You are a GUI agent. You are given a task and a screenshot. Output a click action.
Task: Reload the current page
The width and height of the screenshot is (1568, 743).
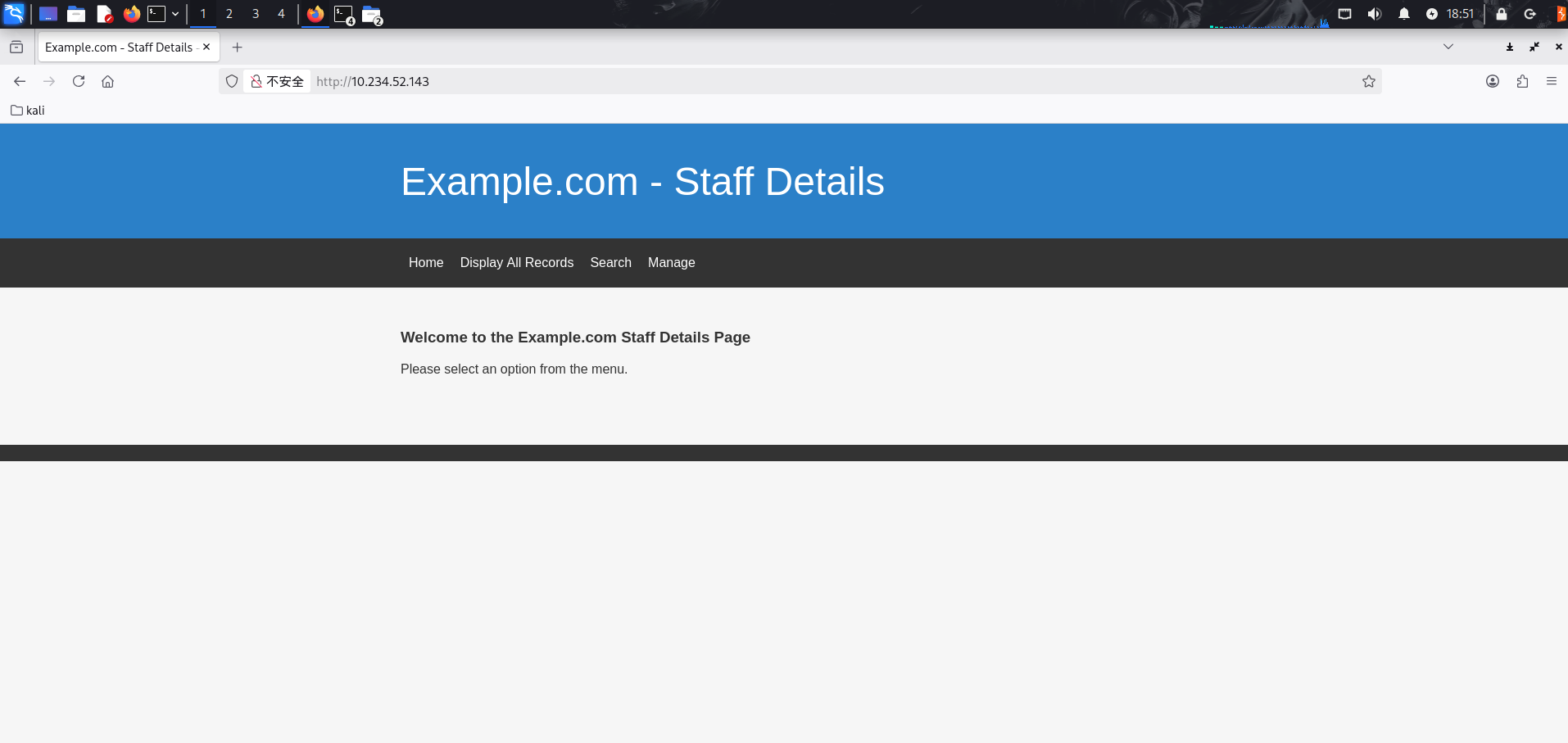(x=79, y=81)
